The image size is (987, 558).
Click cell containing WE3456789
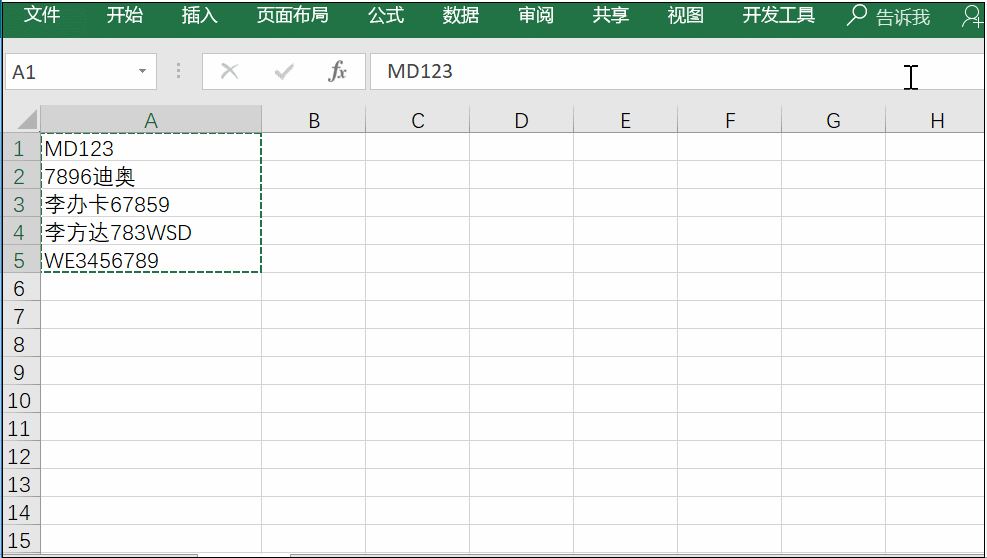151,259
